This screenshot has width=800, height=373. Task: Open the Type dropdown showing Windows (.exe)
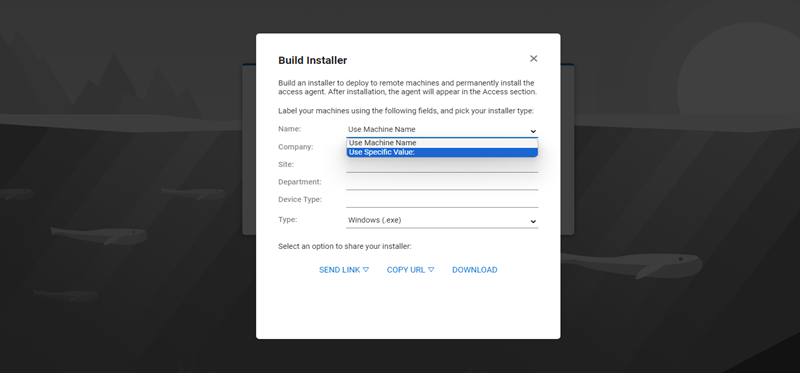[x=442, y=220]
